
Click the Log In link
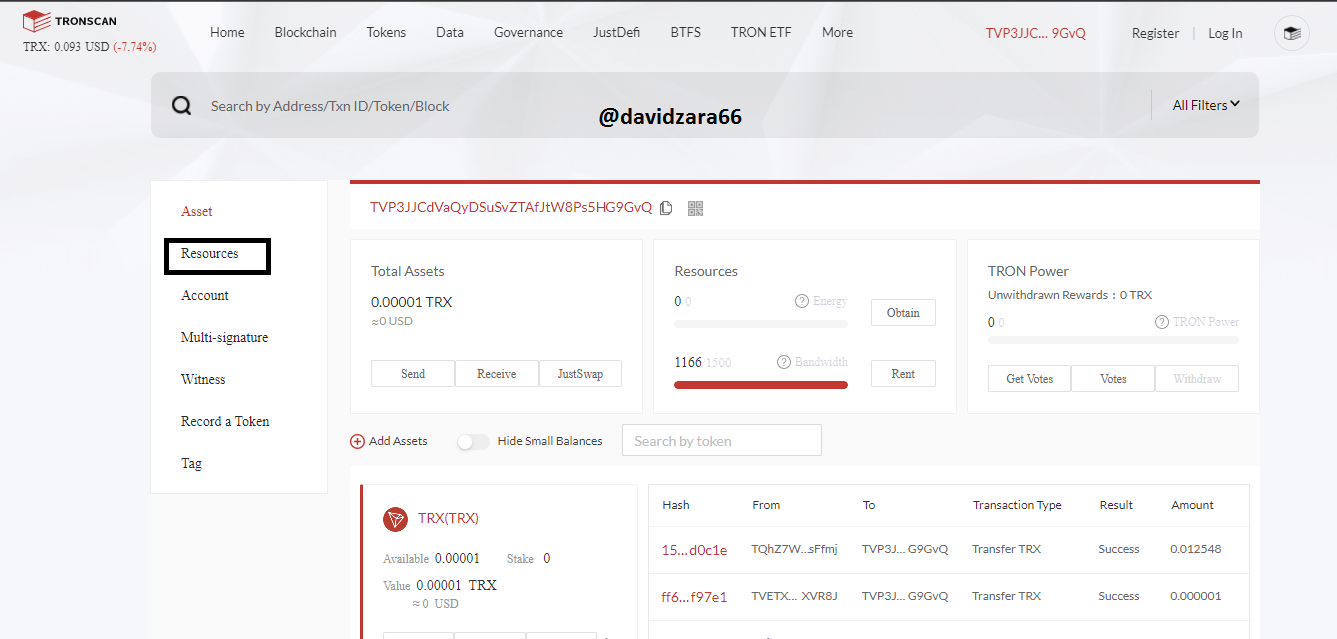tap(1225, 33)
